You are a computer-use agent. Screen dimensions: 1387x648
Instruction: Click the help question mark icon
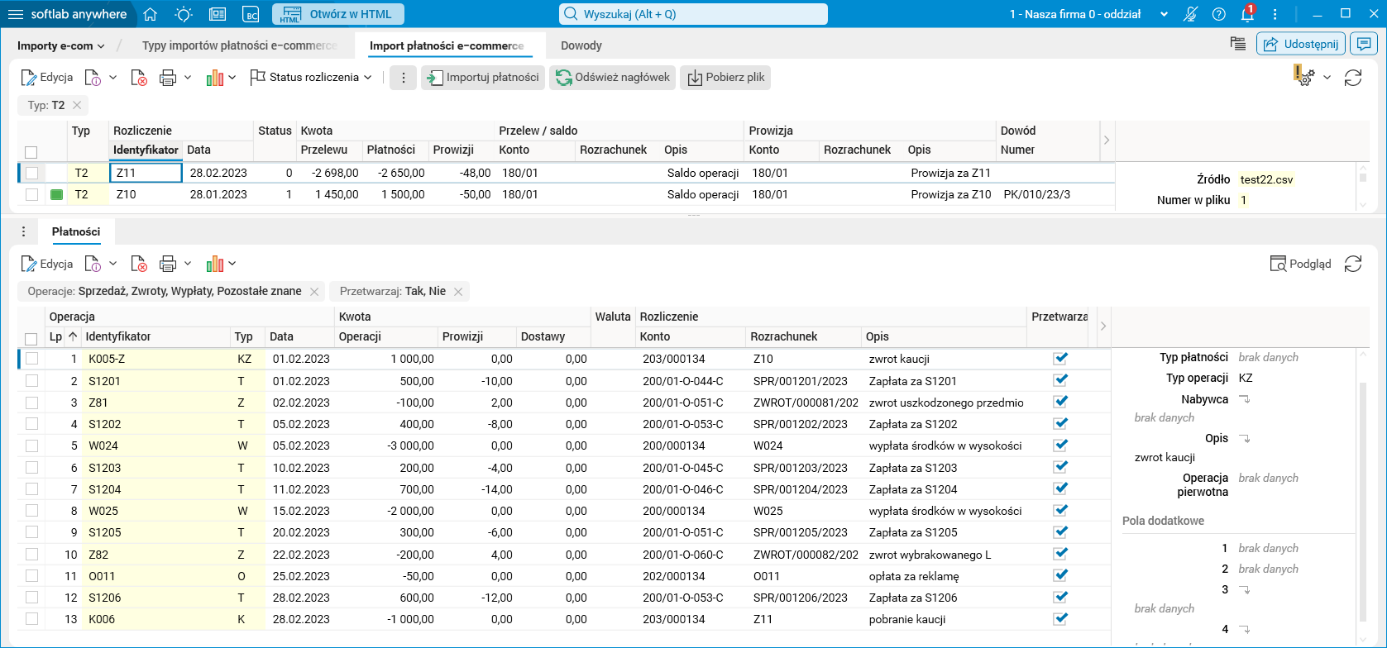1218,14
